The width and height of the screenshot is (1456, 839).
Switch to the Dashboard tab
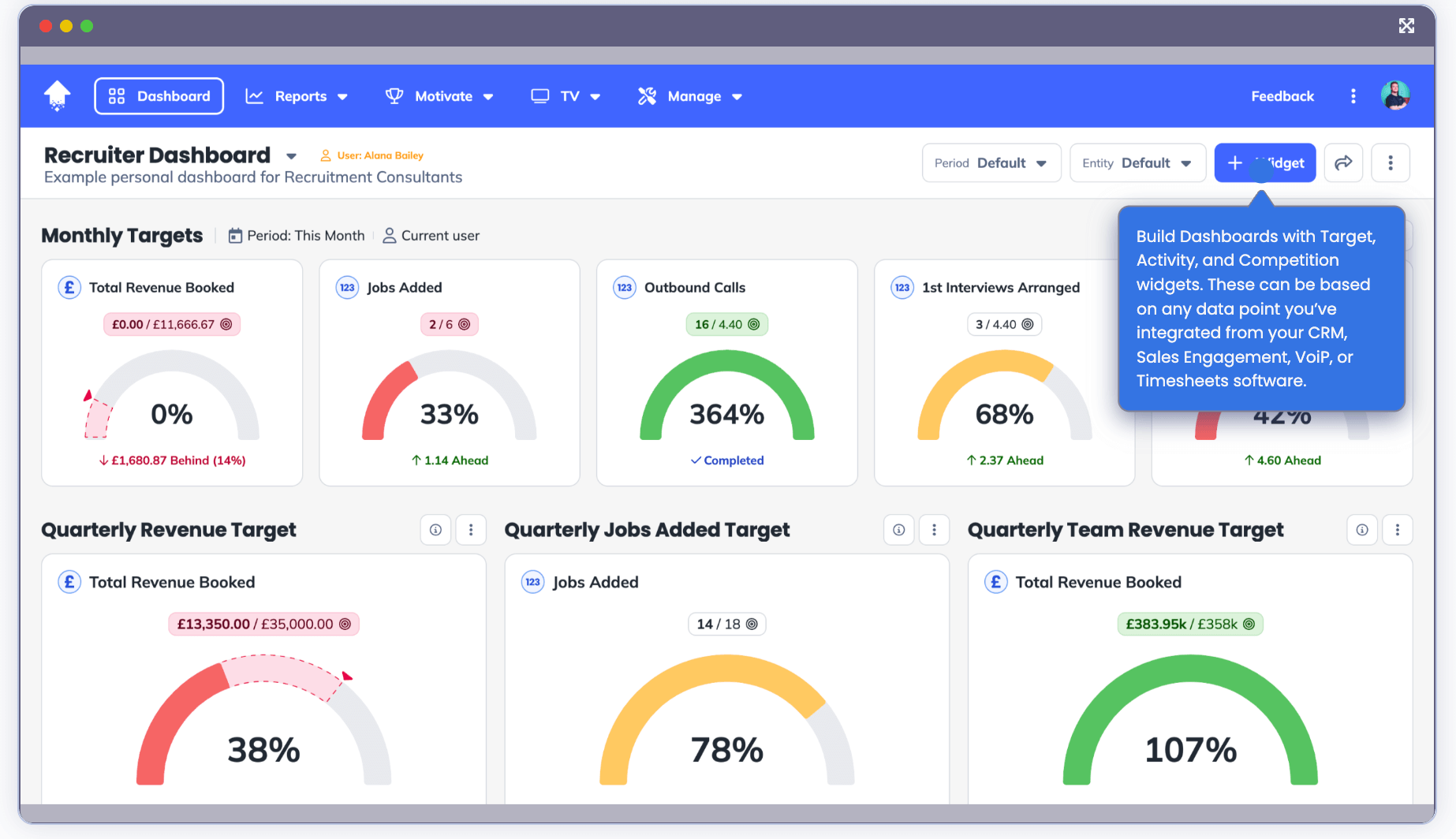[159, 95]
